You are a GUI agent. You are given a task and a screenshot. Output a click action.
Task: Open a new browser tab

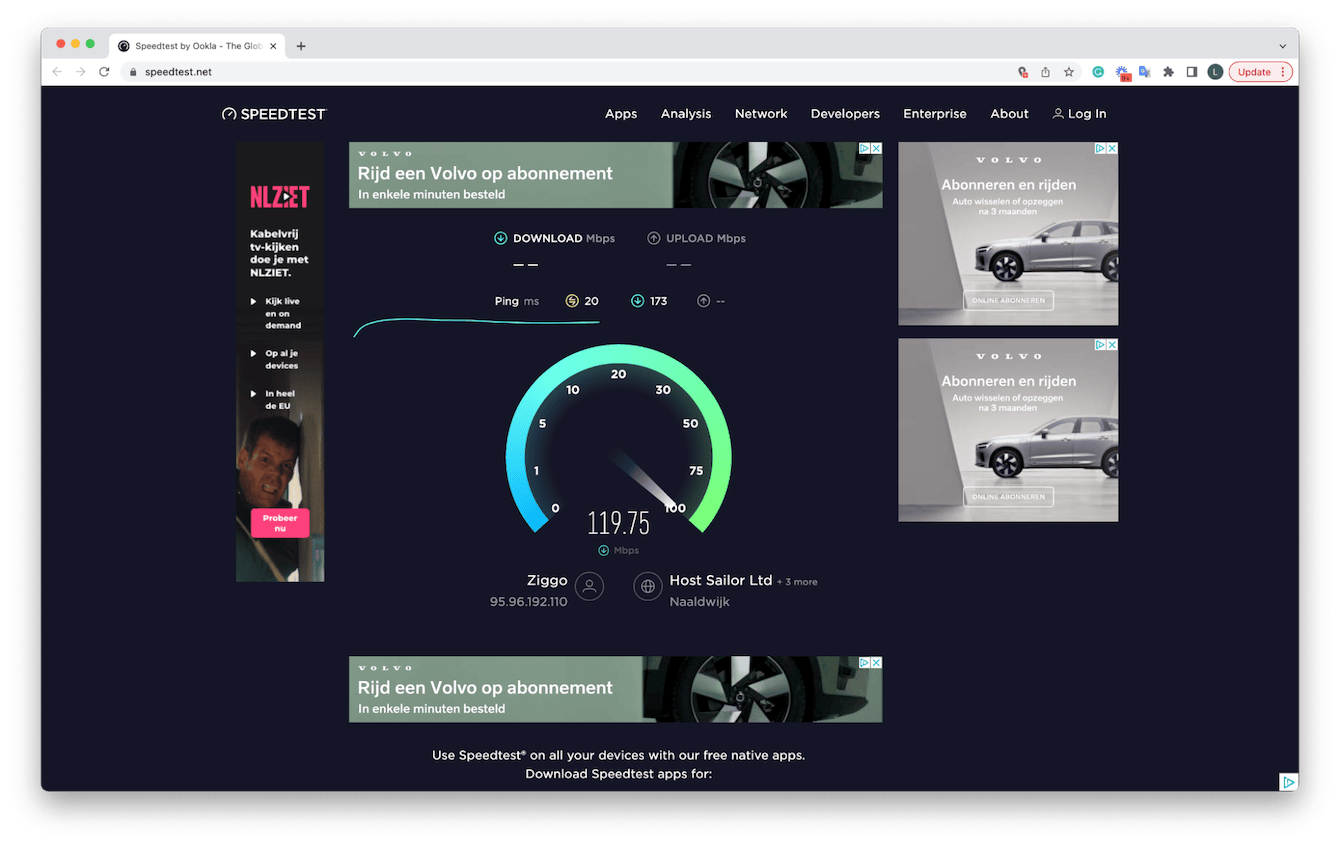301,46
